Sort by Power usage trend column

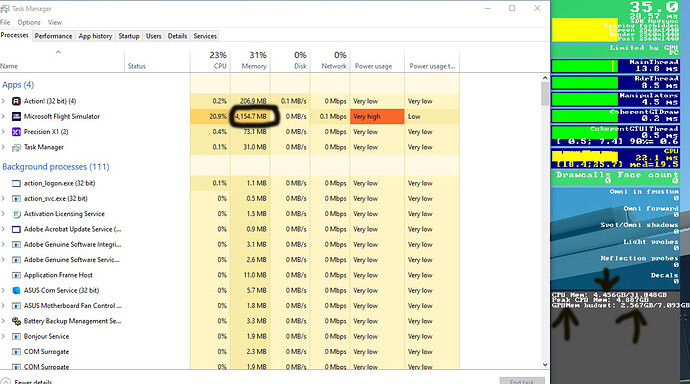point(432,61)
